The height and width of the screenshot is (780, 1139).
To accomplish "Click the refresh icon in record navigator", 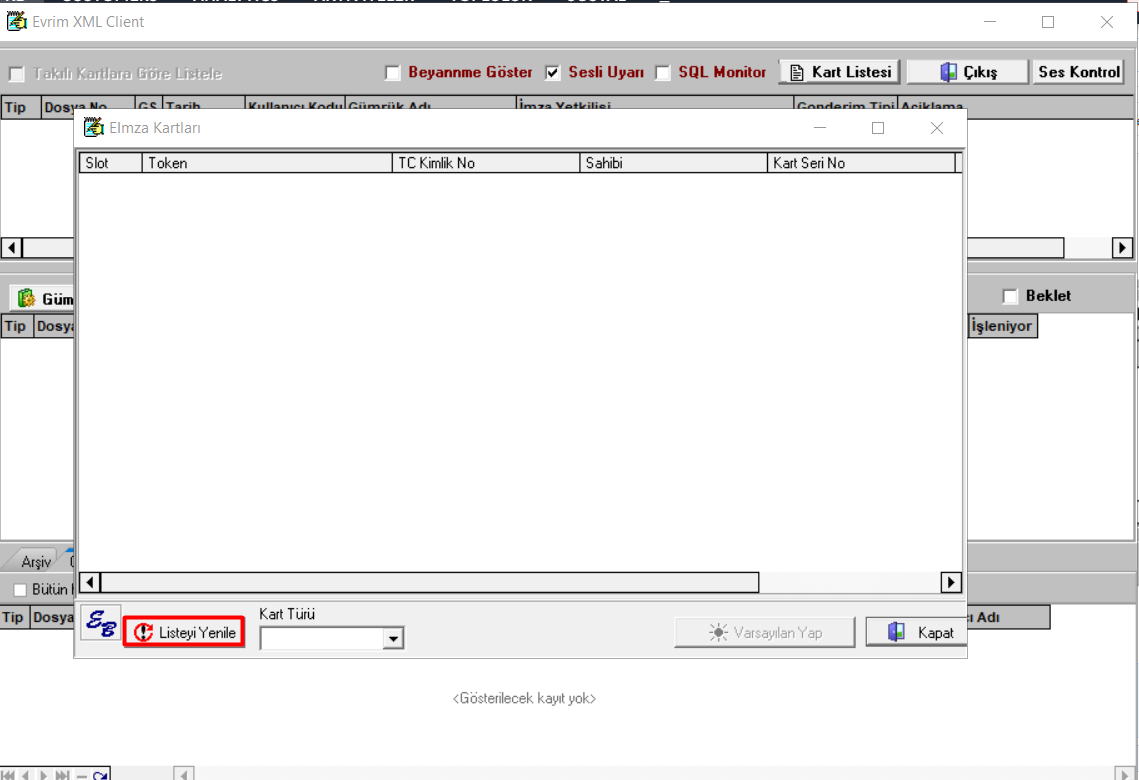I will click(100, 775).
